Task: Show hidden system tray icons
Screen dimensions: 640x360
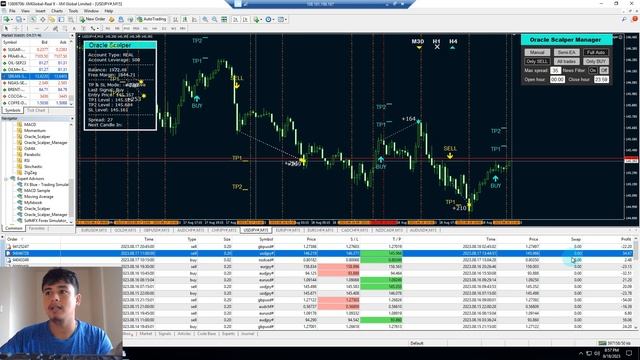Action: [x=580, y=353]
